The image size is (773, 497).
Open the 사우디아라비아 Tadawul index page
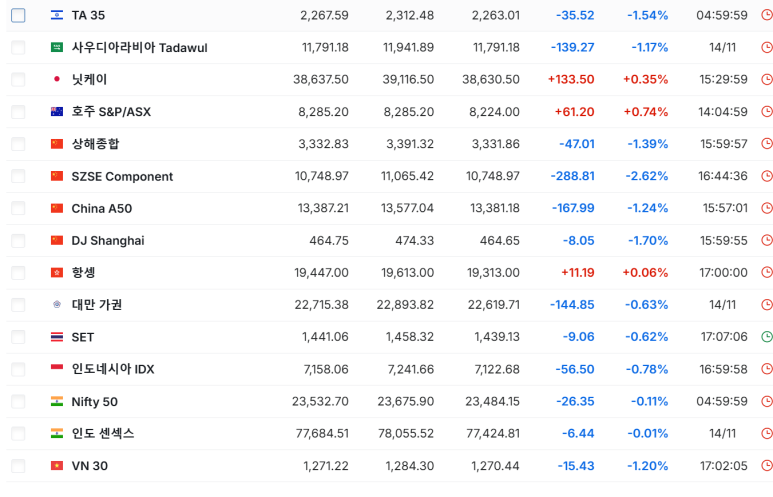click(x=140, y=47)
